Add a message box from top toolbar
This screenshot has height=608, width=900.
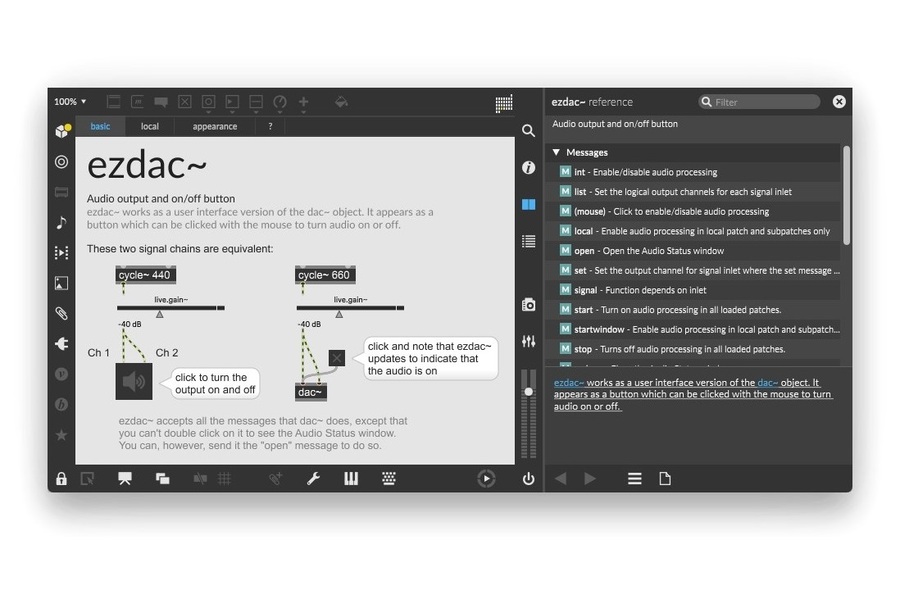[138, 102]
